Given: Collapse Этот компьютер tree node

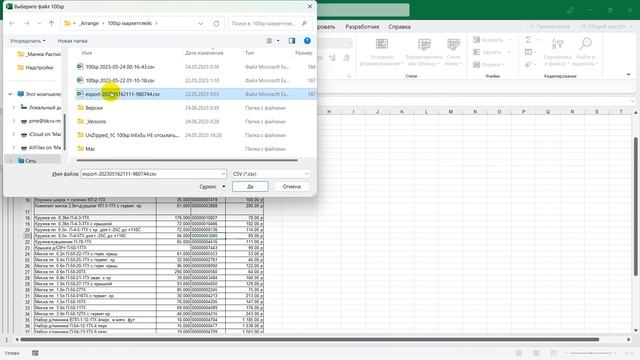Looking at the screenshot, I should click(x=10, y=94).
